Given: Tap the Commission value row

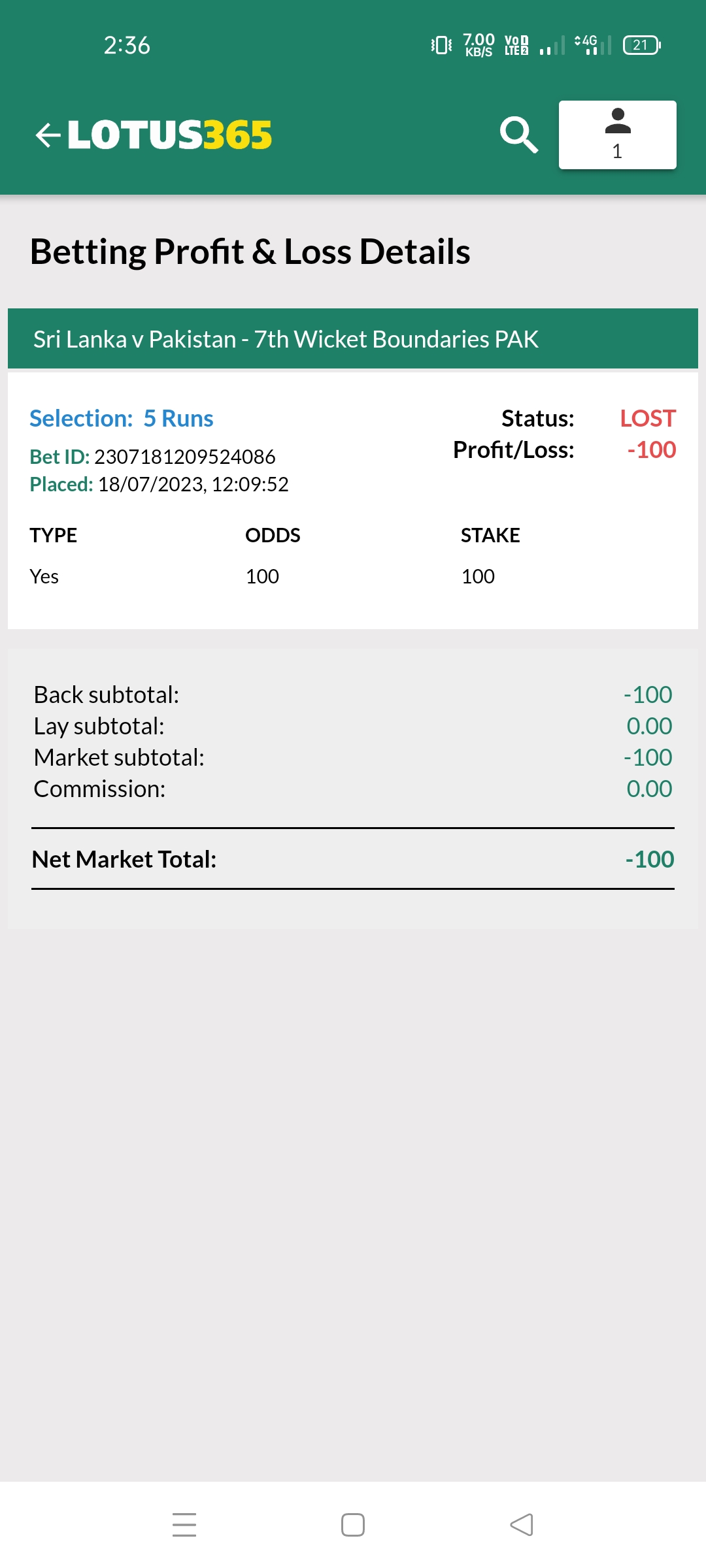Looking at the screenshot, I should coord(353,789).
